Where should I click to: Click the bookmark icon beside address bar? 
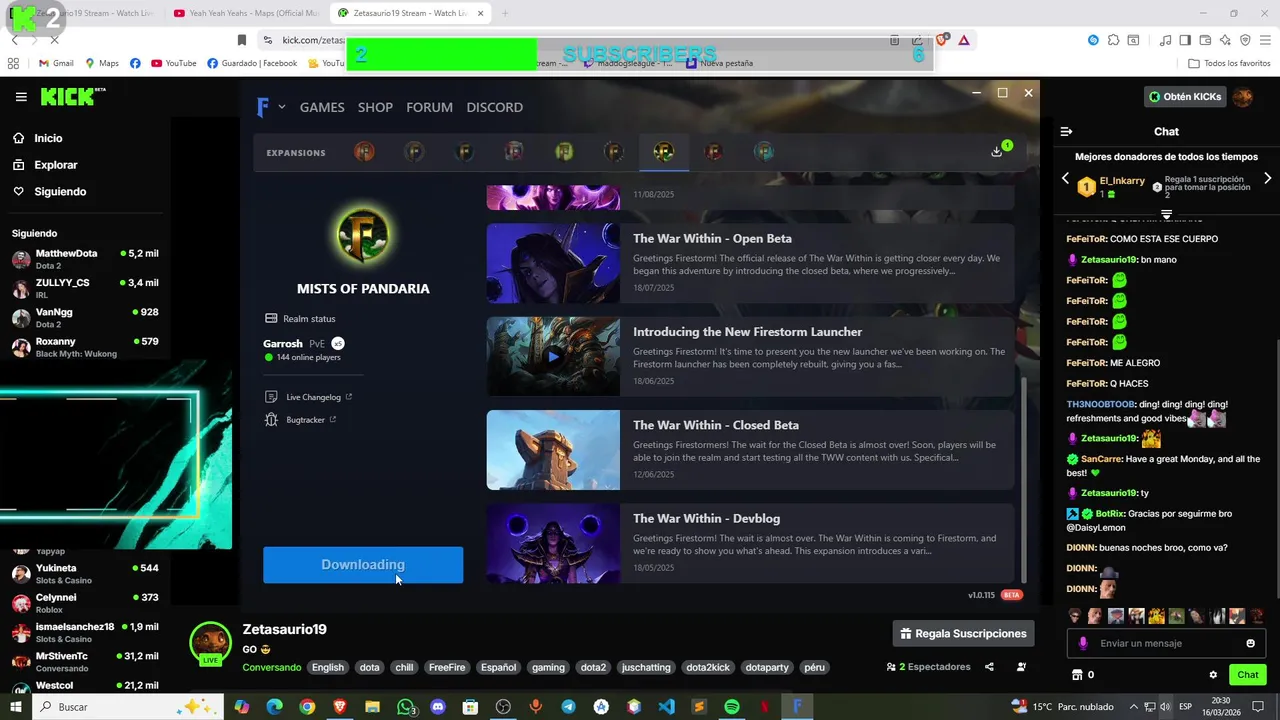pos(241,40)
